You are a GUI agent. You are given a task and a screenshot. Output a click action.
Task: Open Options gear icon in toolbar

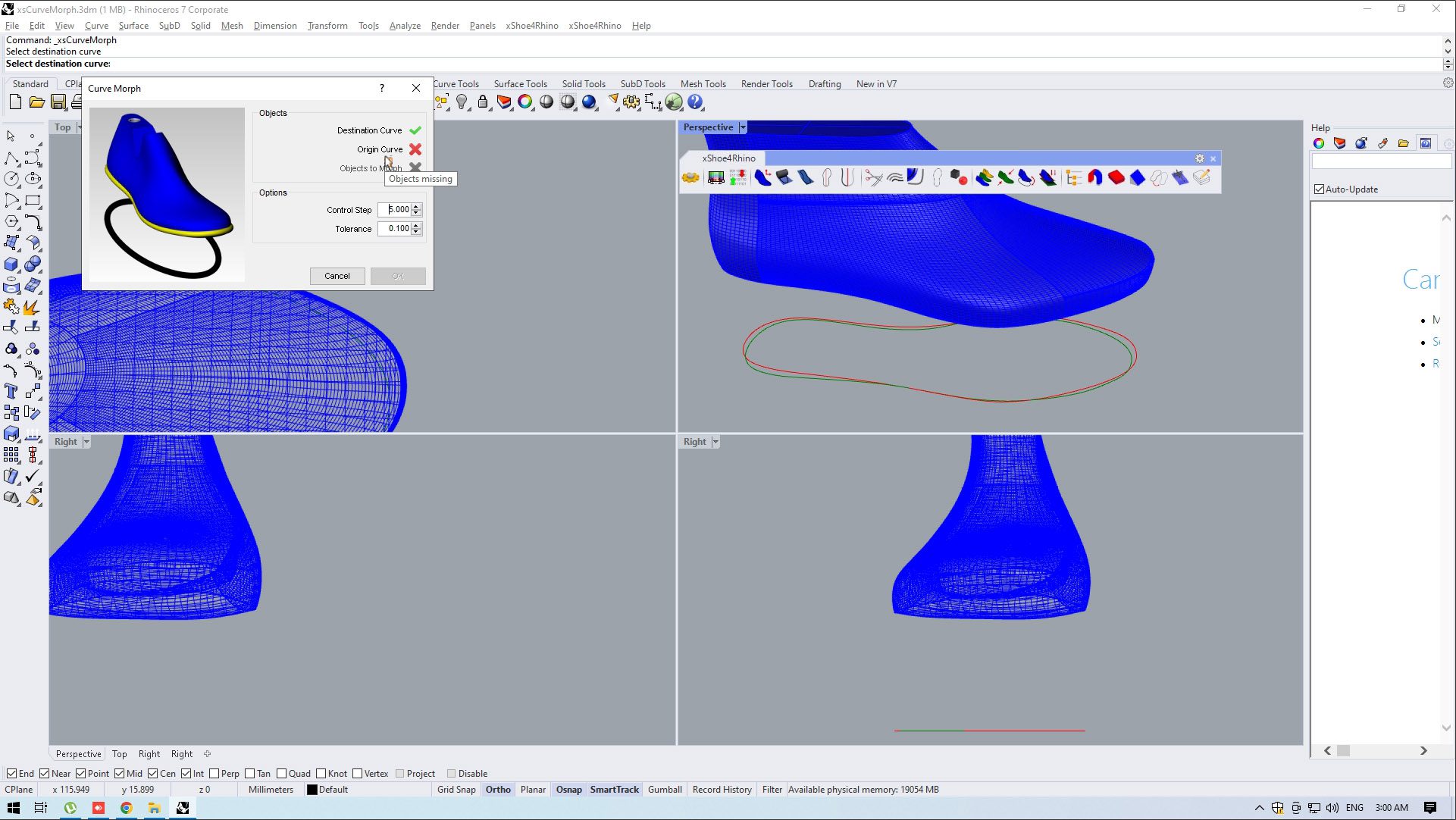click(x=631, y=102)
